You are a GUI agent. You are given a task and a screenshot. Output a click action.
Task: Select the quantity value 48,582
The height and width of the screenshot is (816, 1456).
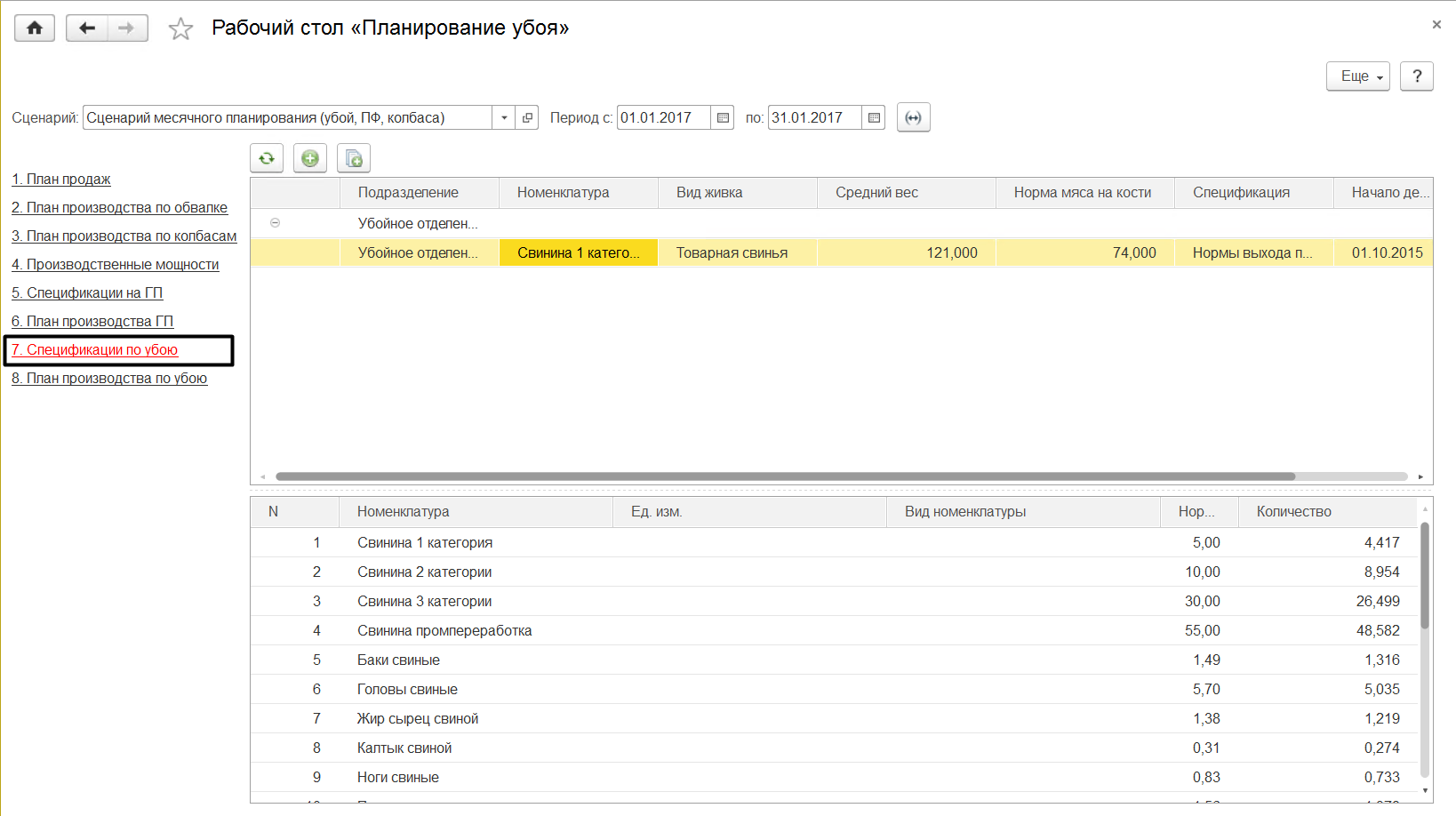click(x=1378, y=630)
